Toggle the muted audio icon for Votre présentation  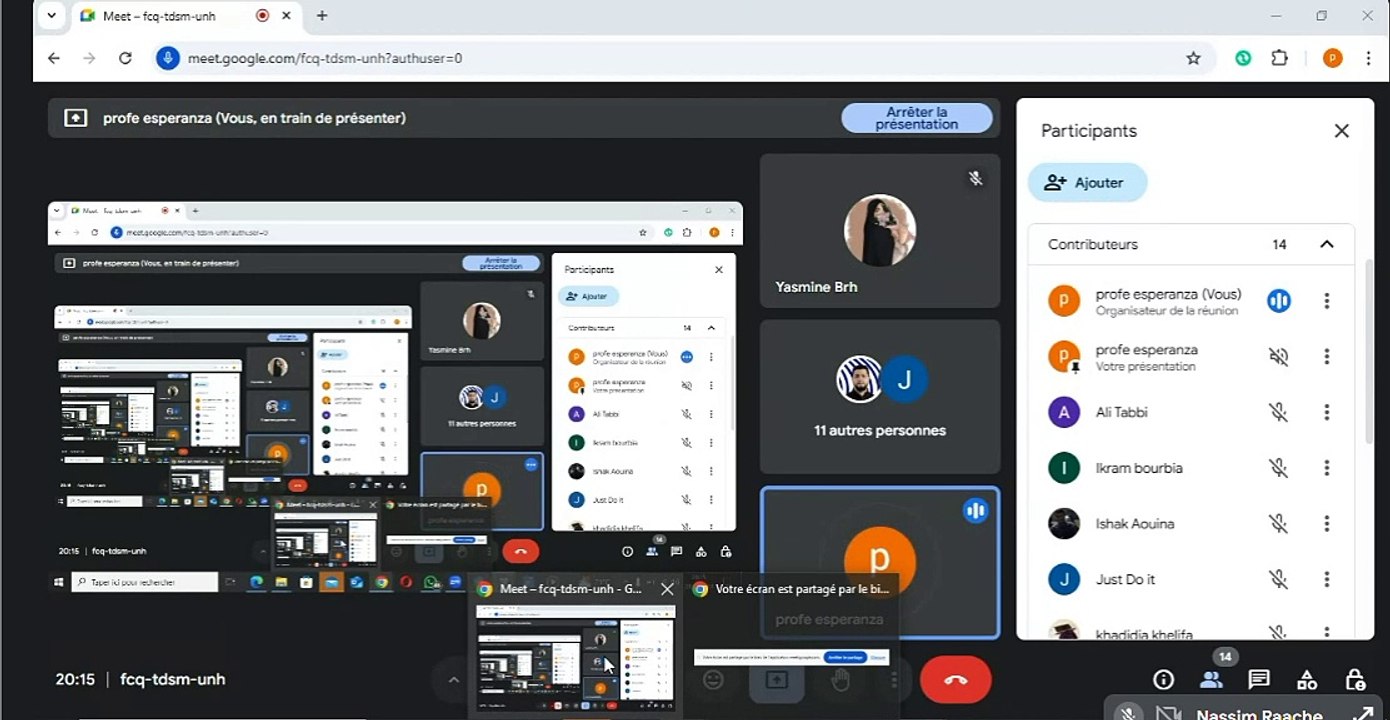pyautogui.click(x=1279, y=356)
